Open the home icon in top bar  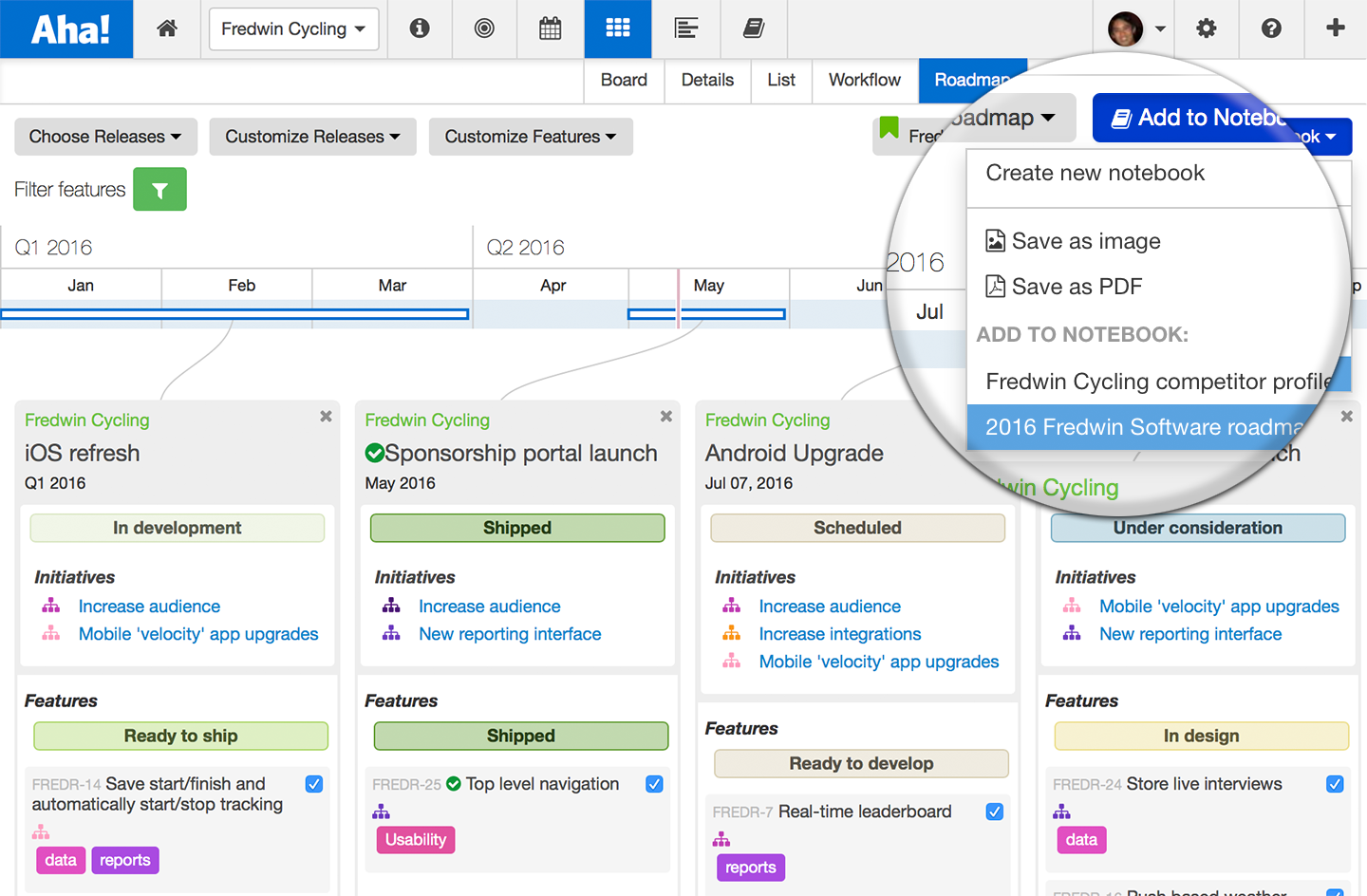[167, 28]
